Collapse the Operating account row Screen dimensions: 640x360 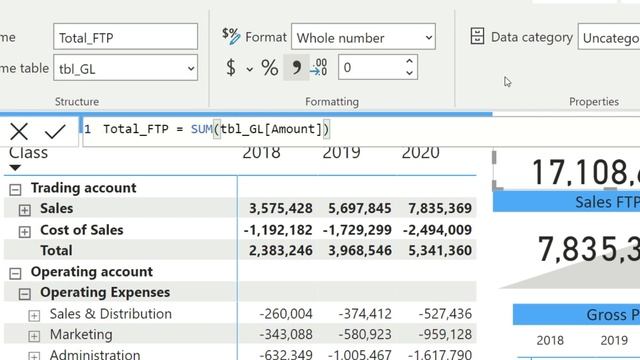pos(16,273)
